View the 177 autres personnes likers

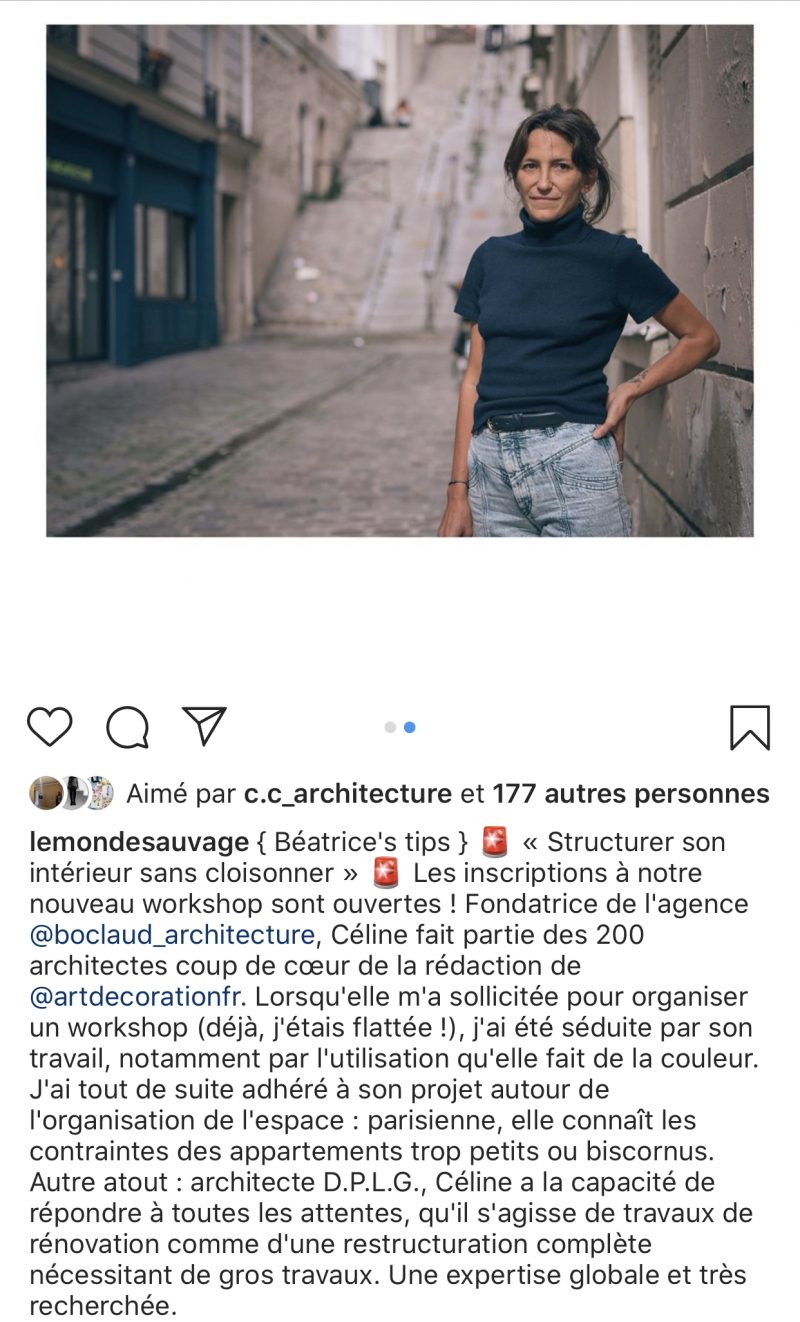[631, 794]
